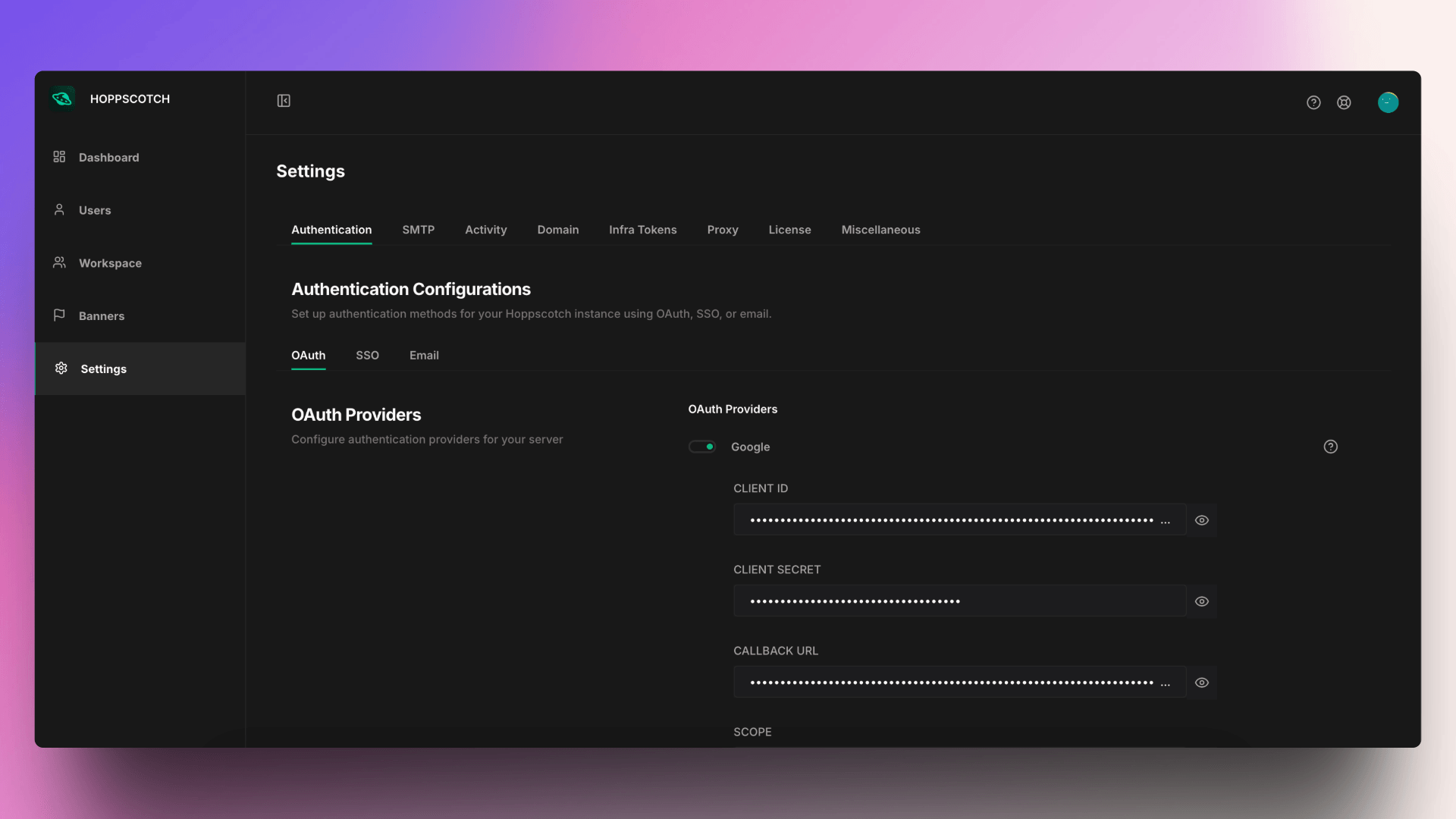Image resolution: width=1456 pixels, height=819 pixels.
Task: Click the Settings page heading
Action: click(x=310, y=171)
